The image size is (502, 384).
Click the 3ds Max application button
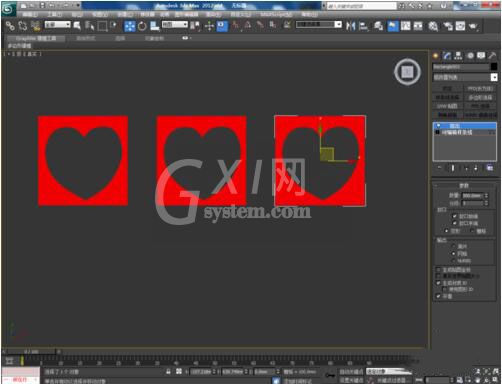pos(9,9)
